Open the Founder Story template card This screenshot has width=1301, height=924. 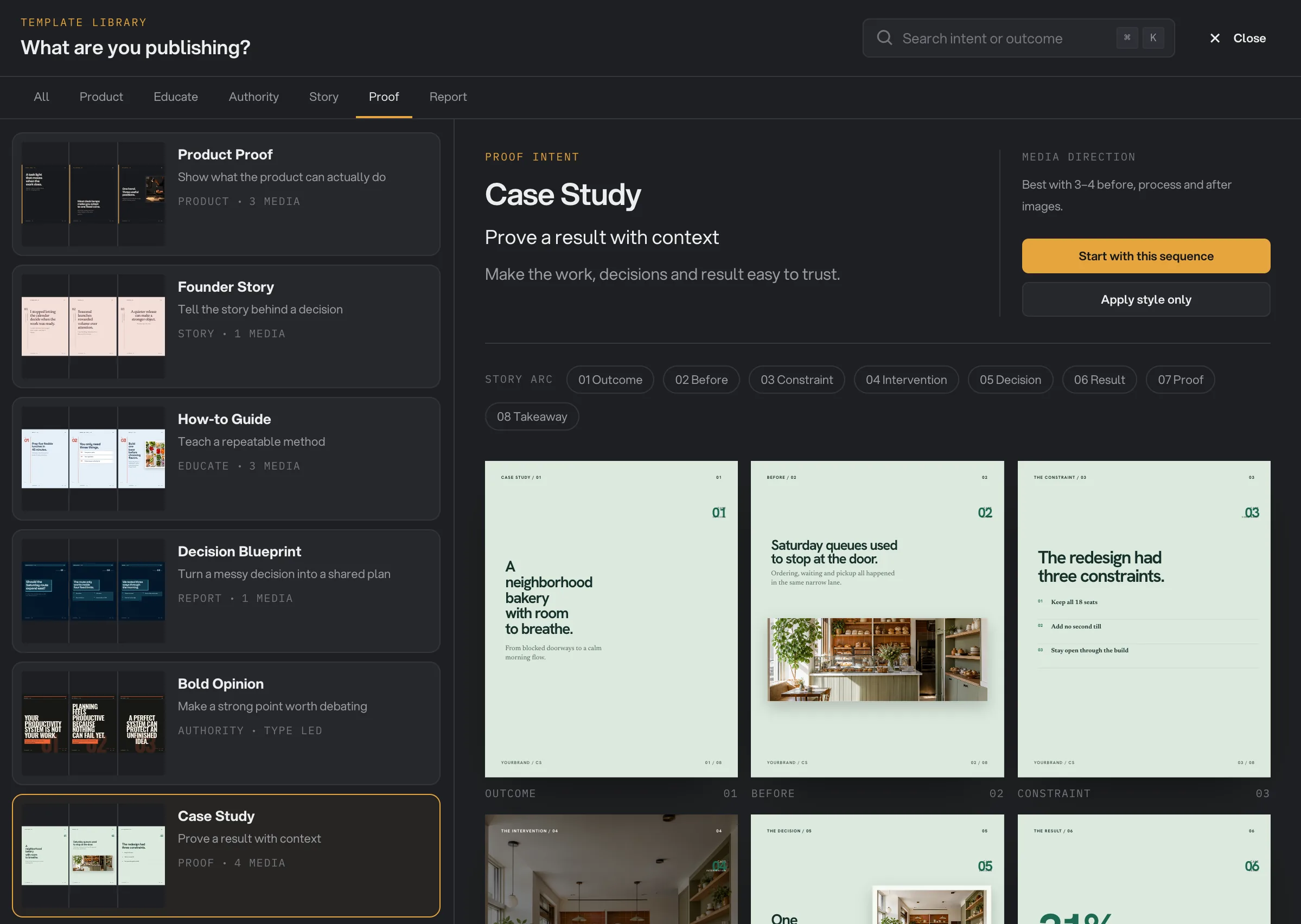(x=226, y=326)
